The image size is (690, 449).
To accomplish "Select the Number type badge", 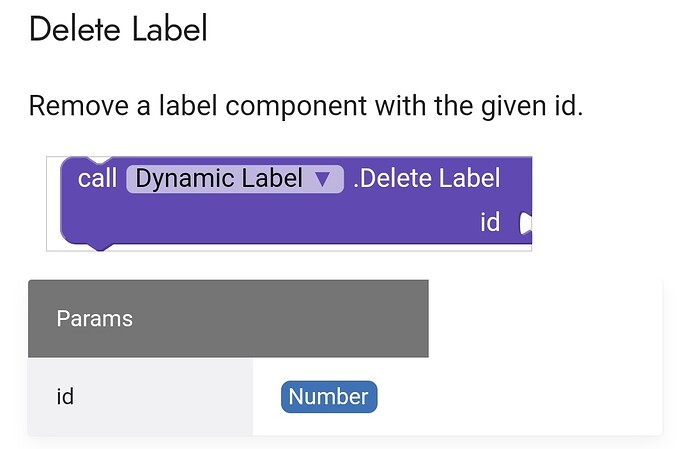I will click(329, 397).
